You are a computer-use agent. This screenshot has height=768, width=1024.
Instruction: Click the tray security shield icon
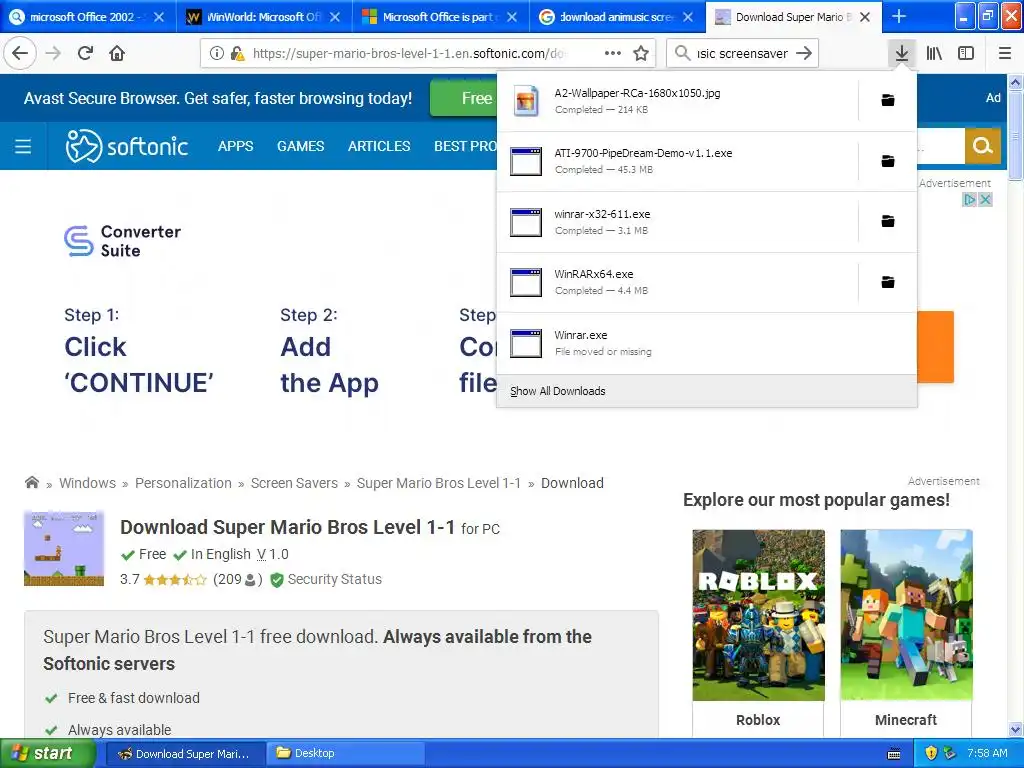pyautogui.click(x=931, y=753)
